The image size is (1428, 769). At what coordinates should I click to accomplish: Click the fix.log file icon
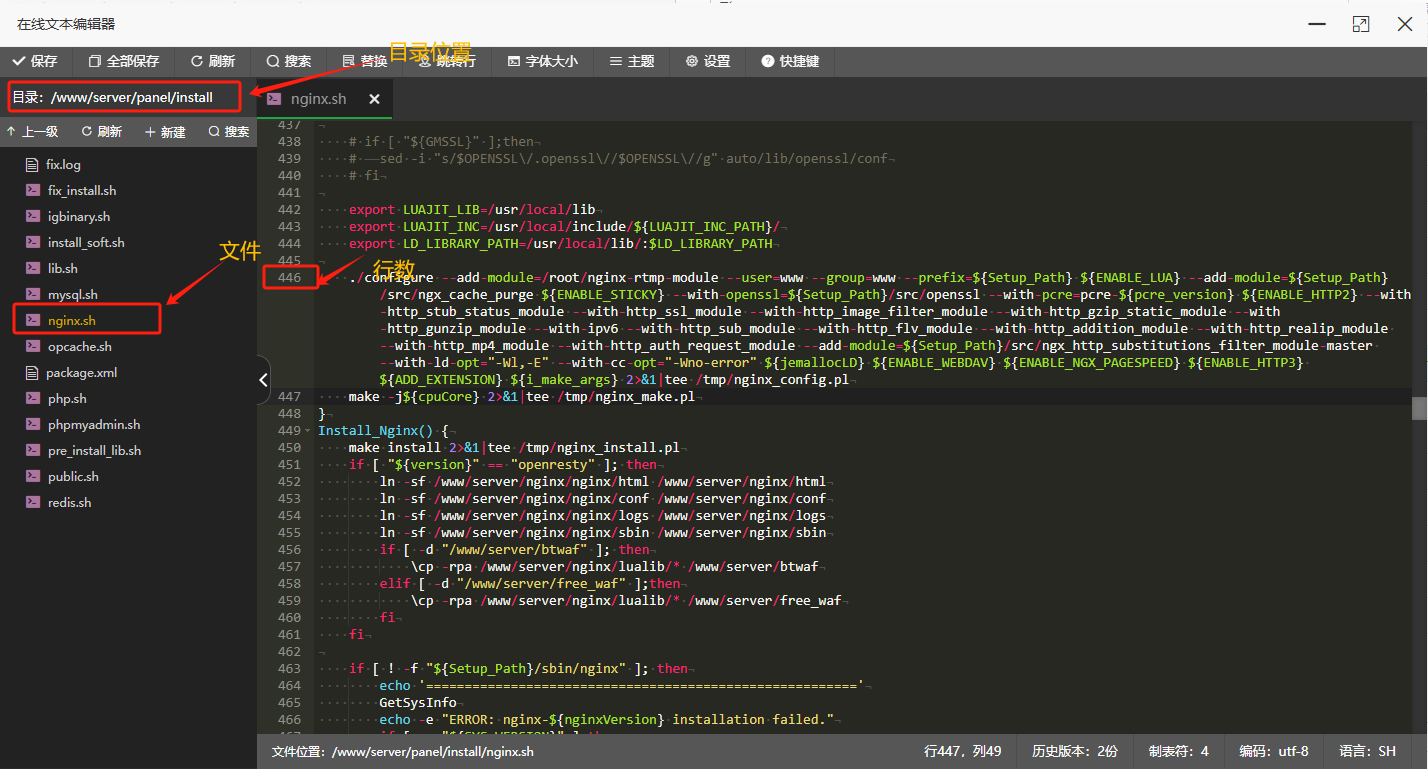pos(32,164)
